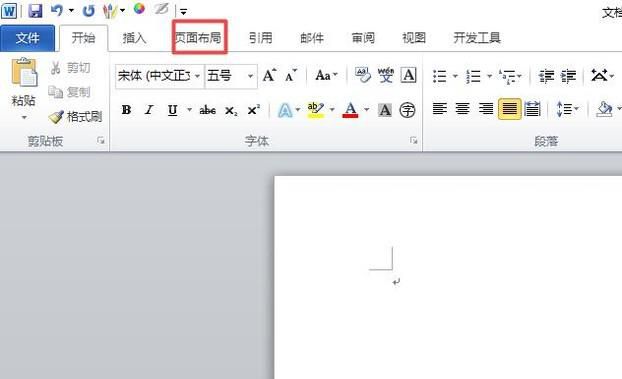
Task: Click the Character Border A icon
Action: pos(409,75)
